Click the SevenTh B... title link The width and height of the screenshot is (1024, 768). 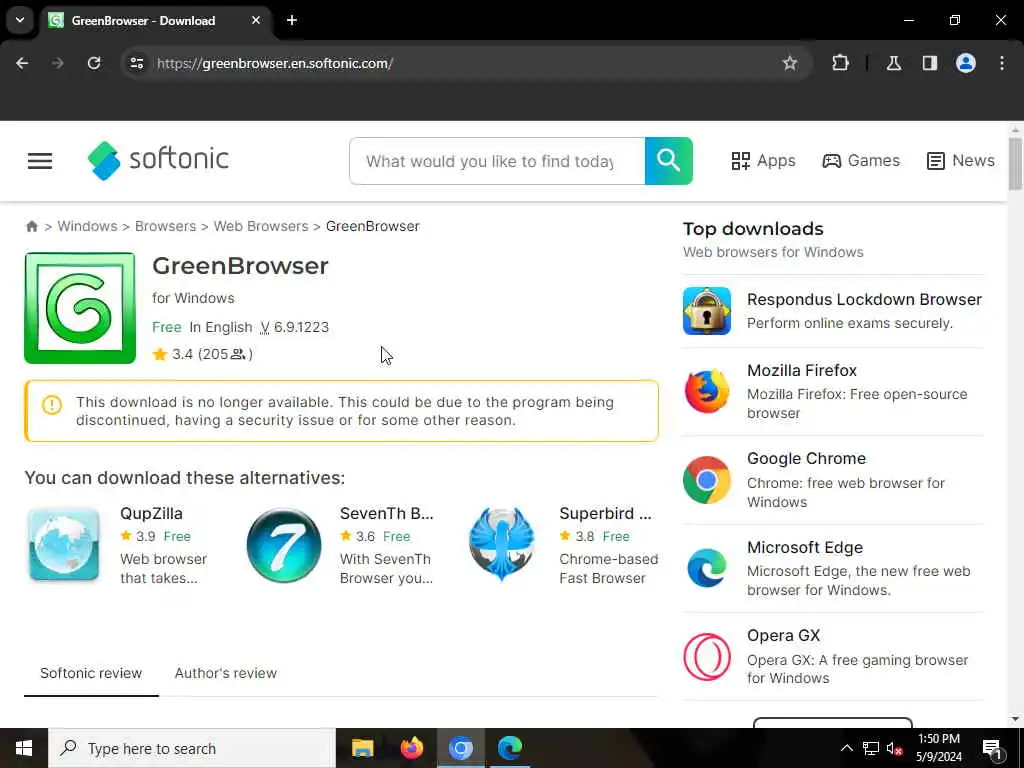pos(387,513)
